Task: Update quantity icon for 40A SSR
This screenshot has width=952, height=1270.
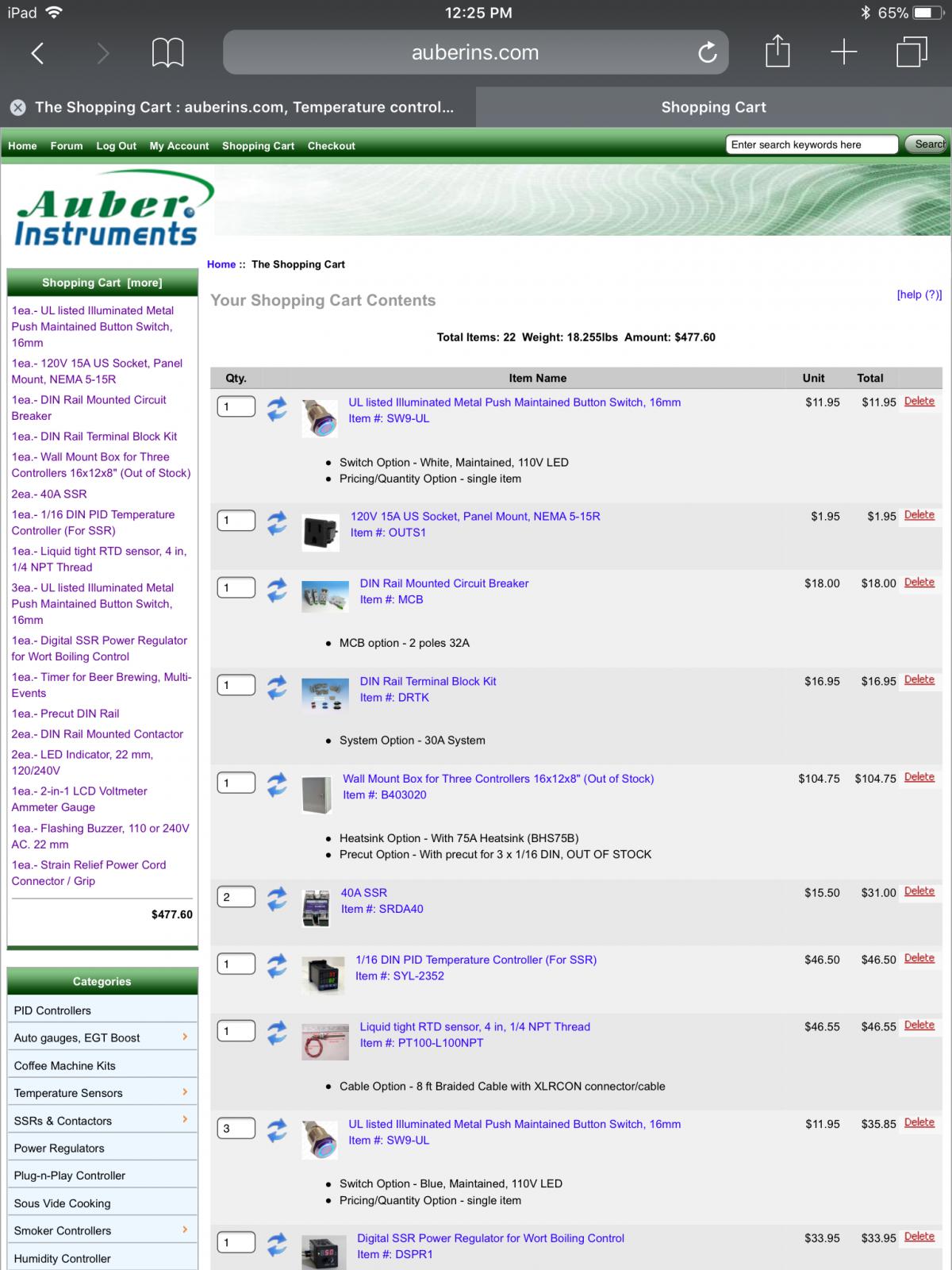Action: pyautogui.click(x=277, y=899)
